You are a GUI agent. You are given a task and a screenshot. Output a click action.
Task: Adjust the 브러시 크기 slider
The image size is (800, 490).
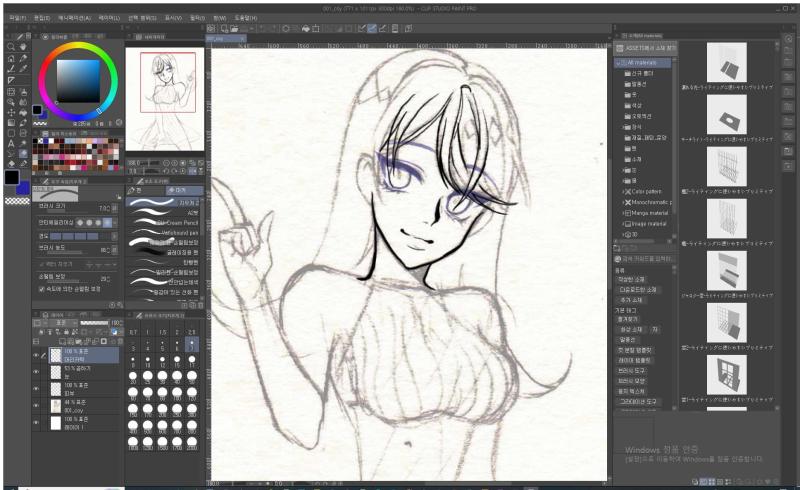pyautogui.click(x=66, y=212)
